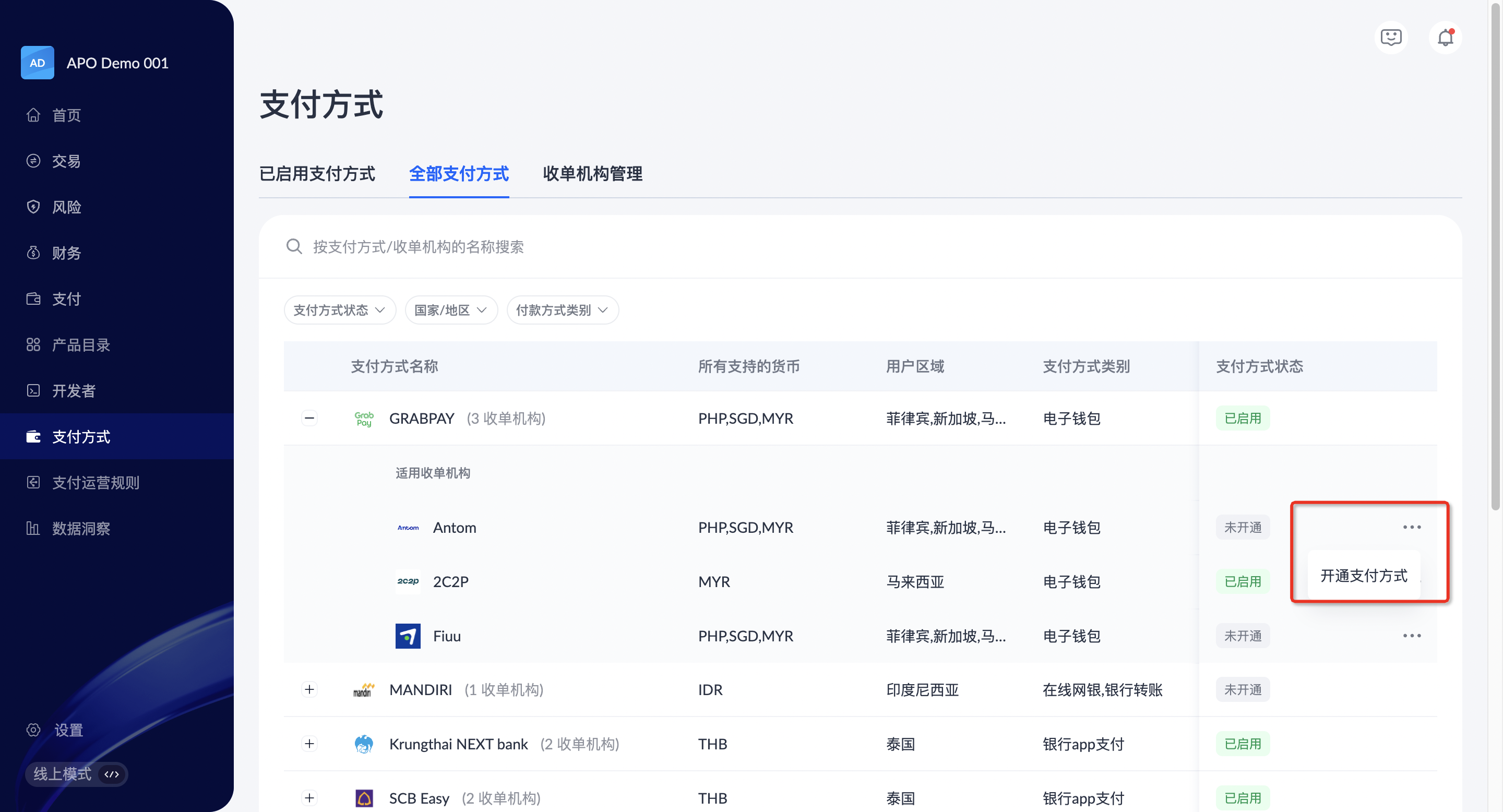Switch to the enabled payment methods tab

coord(317,174)
